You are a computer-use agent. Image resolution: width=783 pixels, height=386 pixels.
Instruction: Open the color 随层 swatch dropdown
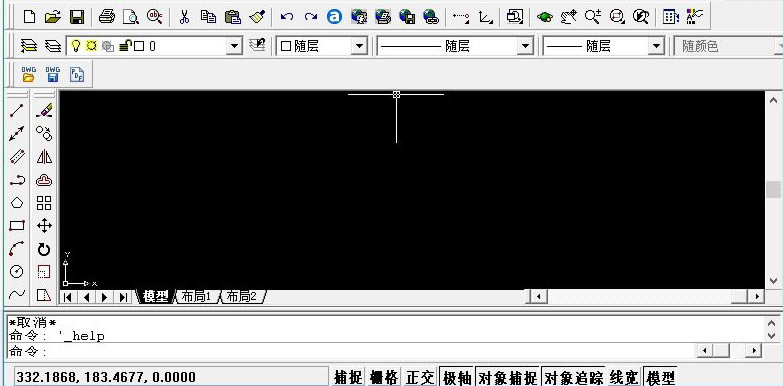click(x=322, y=46)
